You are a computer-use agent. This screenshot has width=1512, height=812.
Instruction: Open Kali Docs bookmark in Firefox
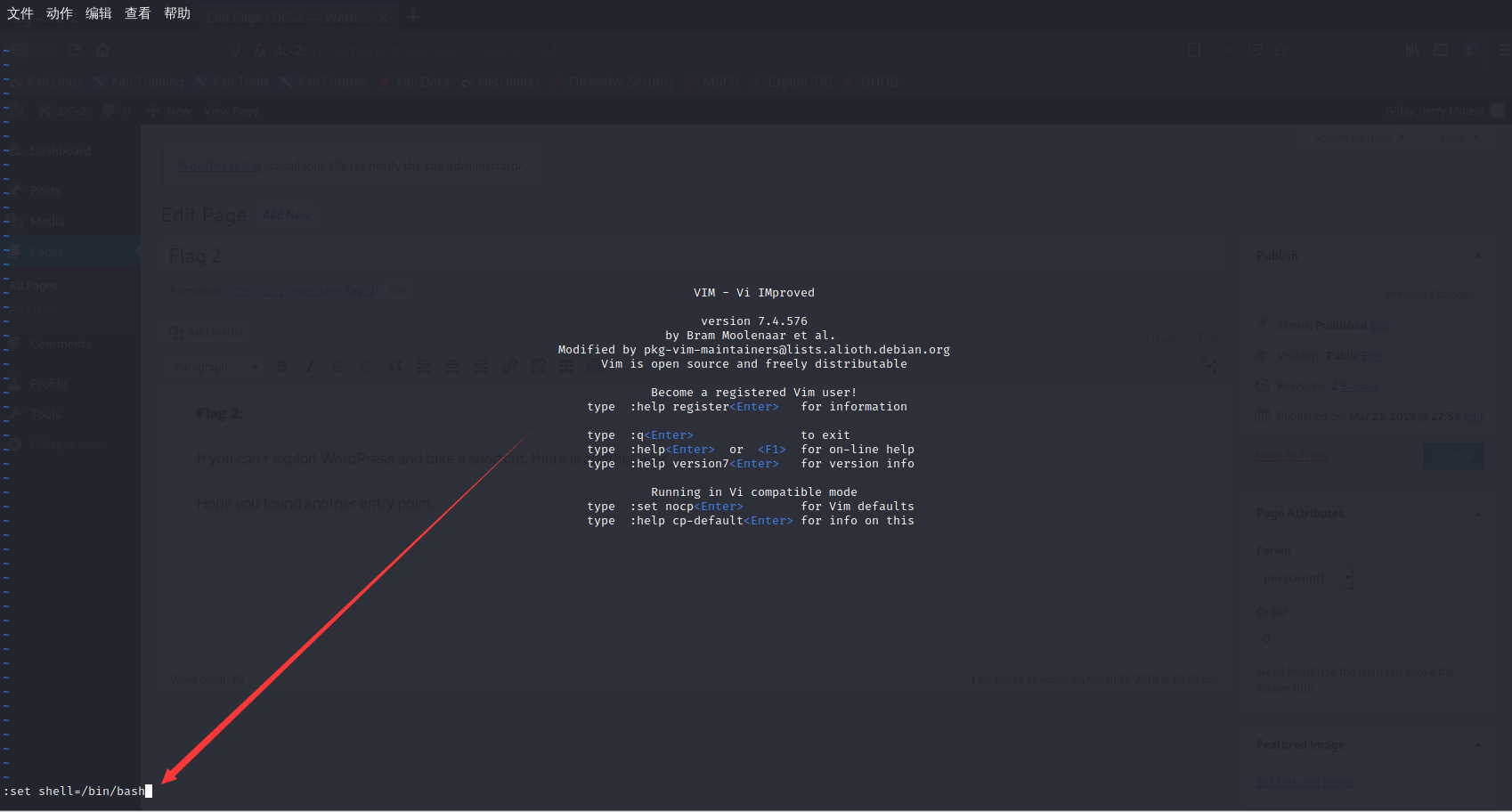click(x=414, y=82)
